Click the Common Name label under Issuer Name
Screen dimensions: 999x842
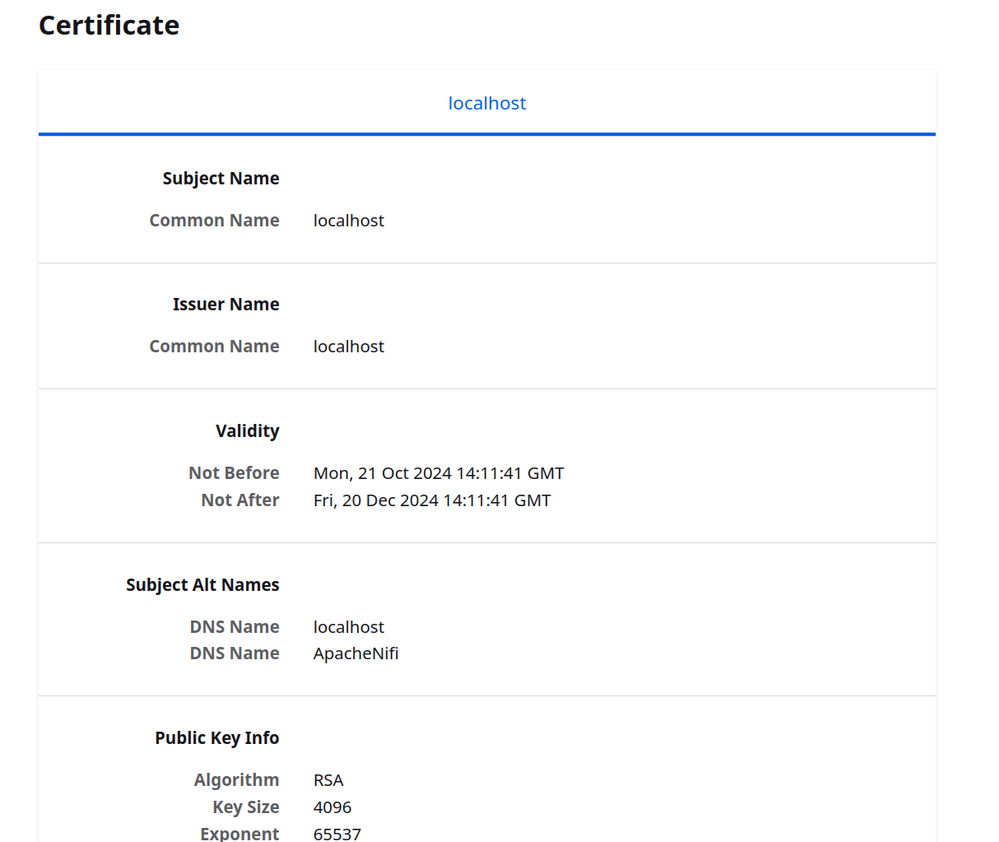click(214, 346)
